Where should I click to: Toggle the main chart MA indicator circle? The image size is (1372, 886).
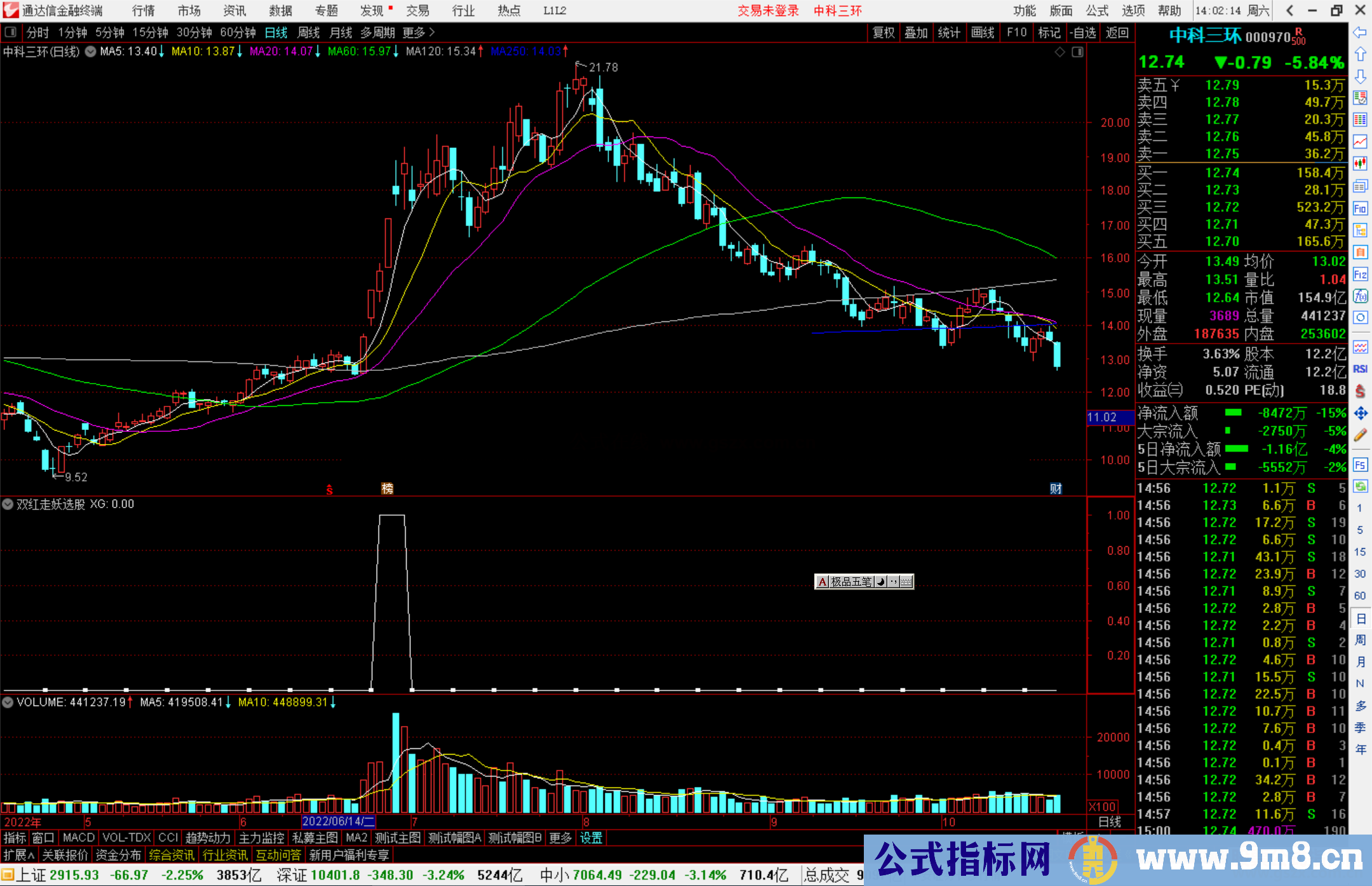point(91,51)
